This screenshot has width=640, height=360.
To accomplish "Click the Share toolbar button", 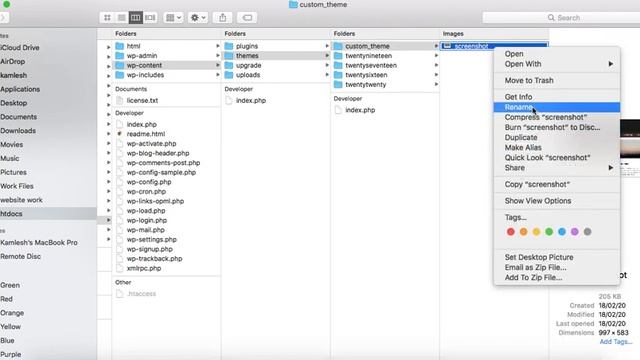I will pos(222,18).
